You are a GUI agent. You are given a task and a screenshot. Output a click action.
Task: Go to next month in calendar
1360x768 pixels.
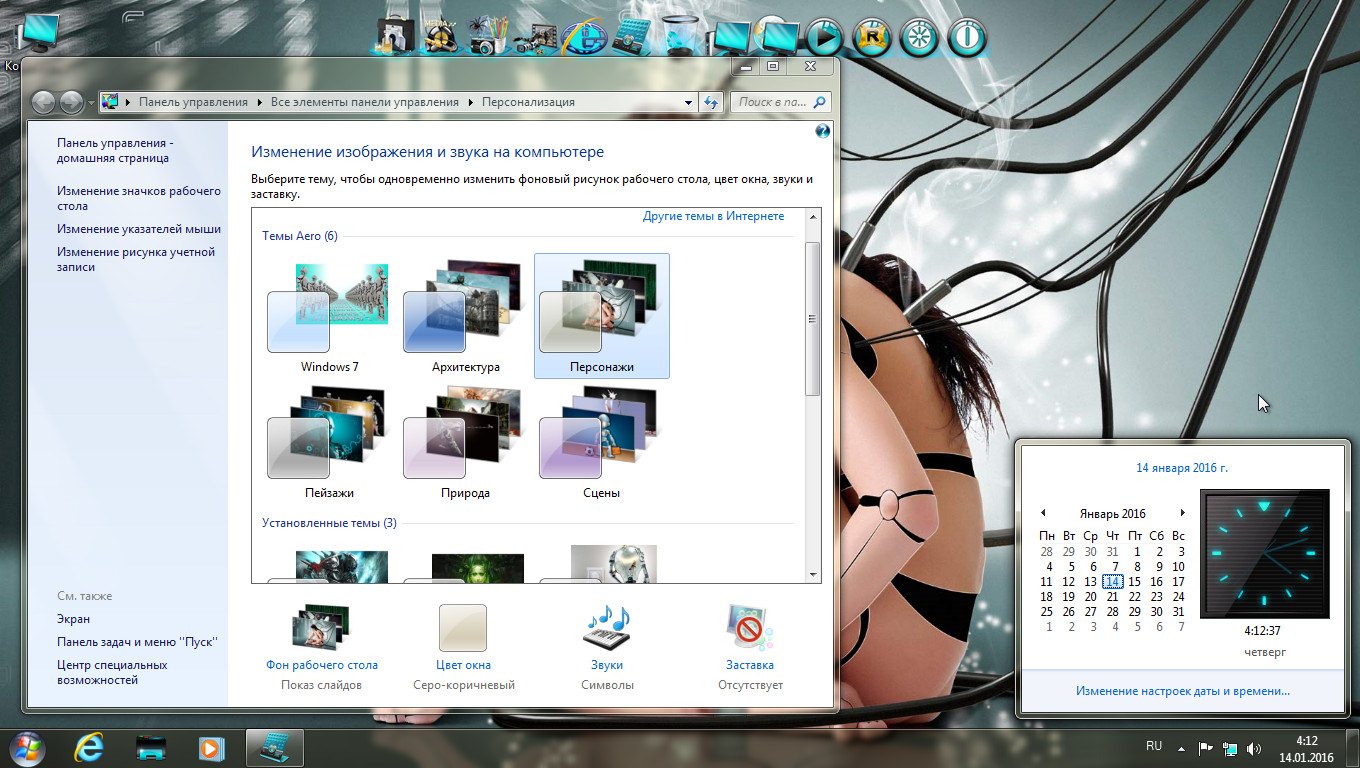[1183, 513]
